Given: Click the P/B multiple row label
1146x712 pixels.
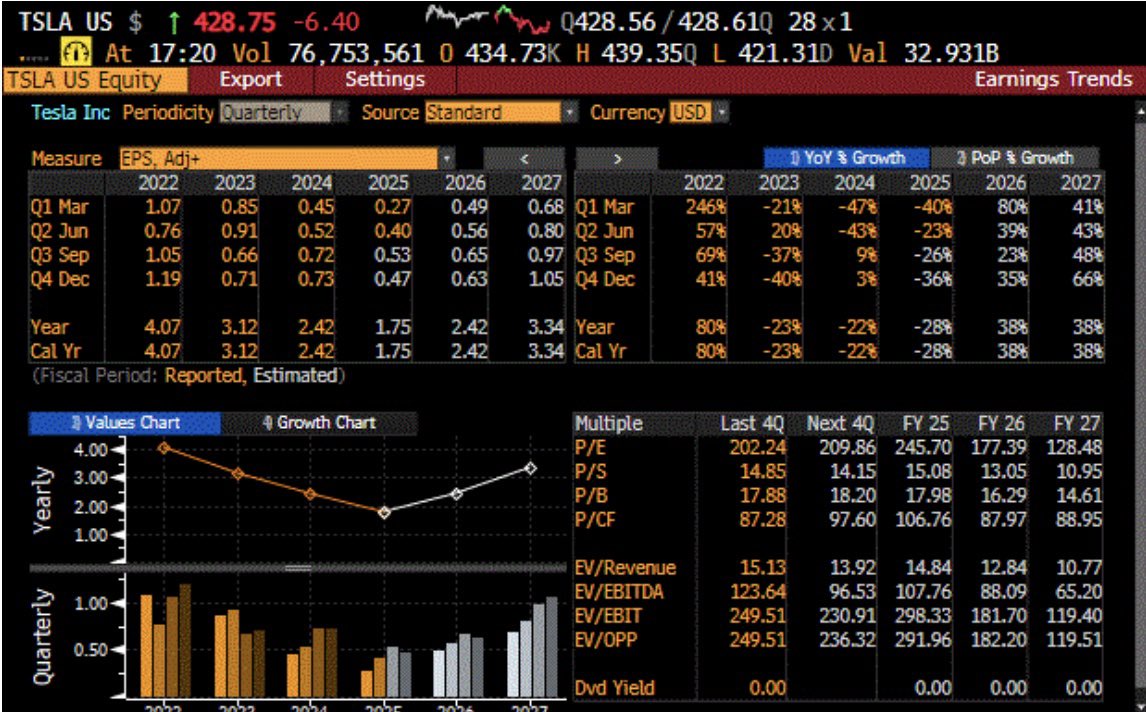Looking at the screenshot, I should pyautogui.click(x=591, y=496).
